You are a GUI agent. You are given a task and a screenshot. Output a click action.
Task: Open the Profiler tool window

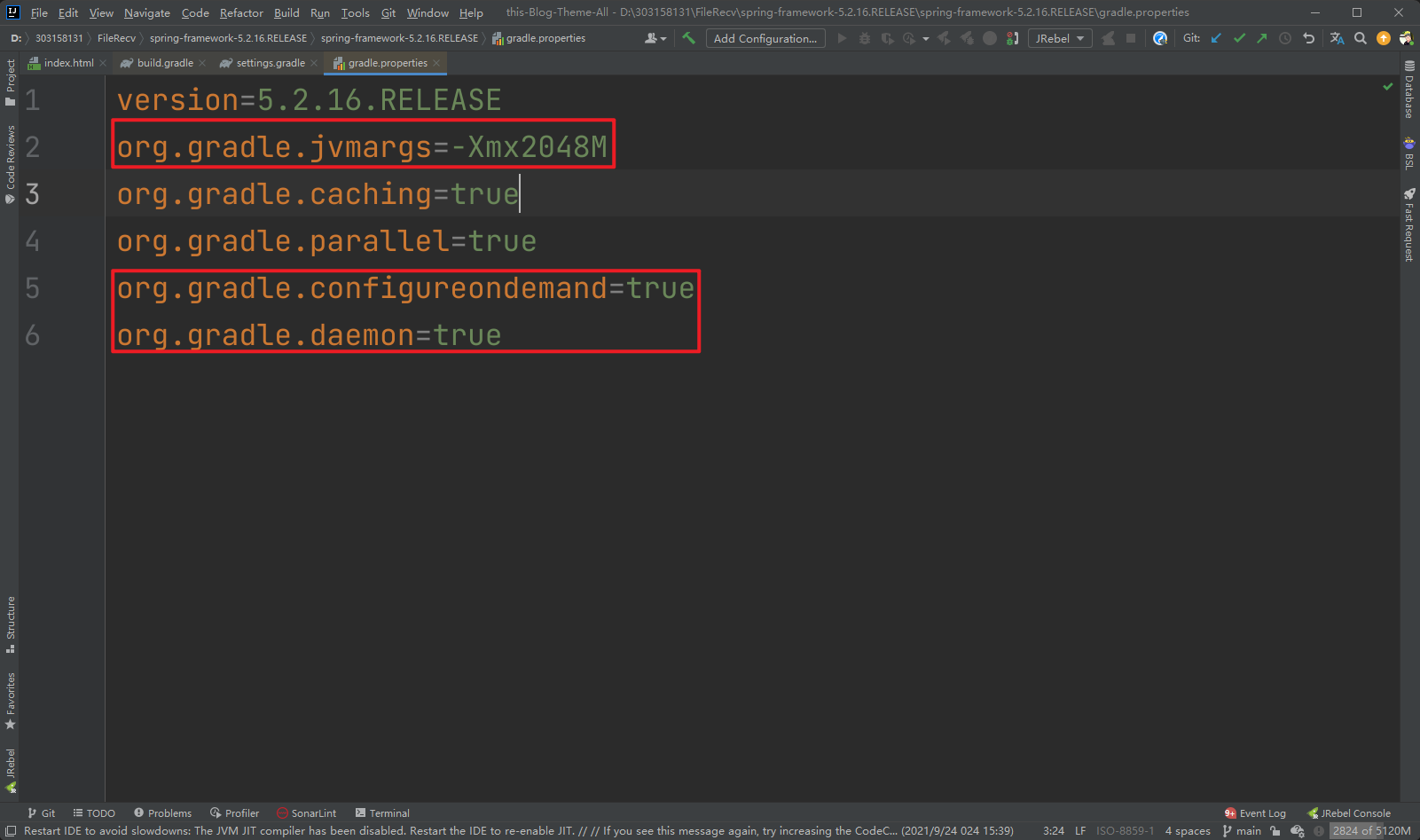234,813
